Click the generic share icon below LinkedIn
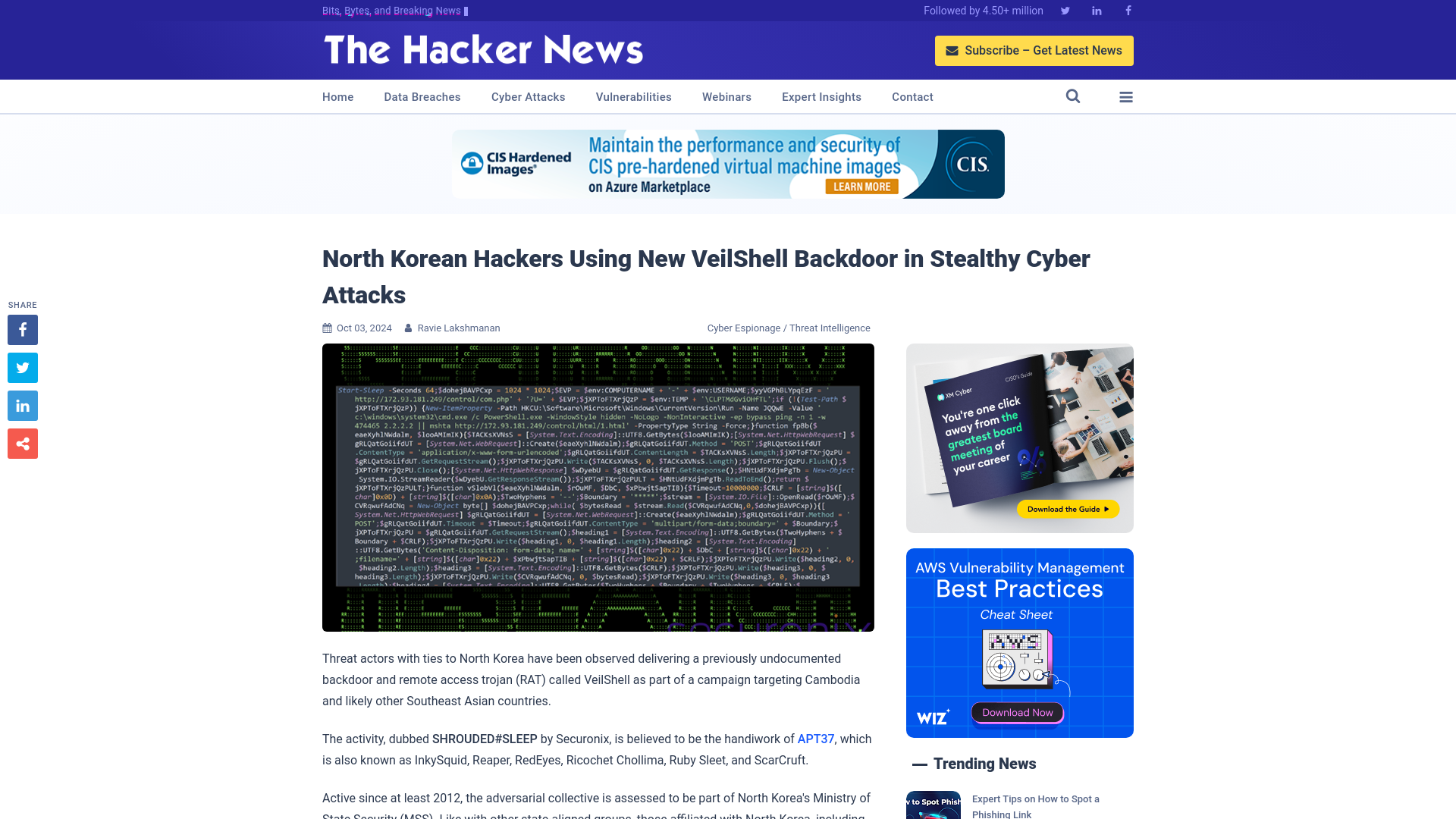Viewport: 1456px width, 819px height. (x=22, y=444)
